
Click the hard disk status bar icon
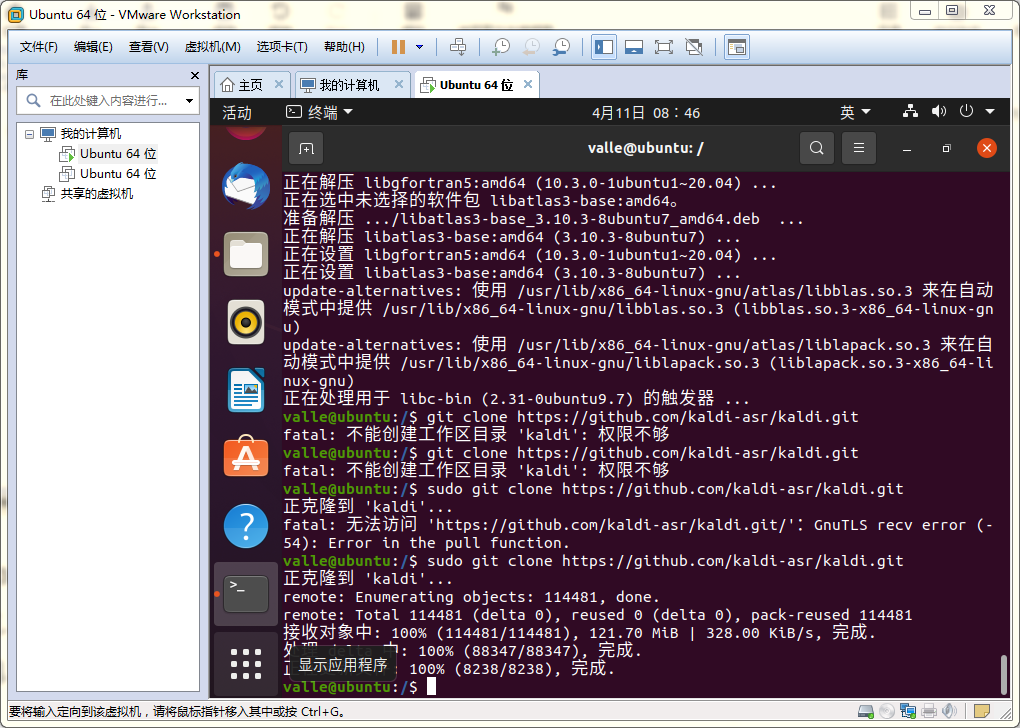pyautogui.click(x=866, y=711)
